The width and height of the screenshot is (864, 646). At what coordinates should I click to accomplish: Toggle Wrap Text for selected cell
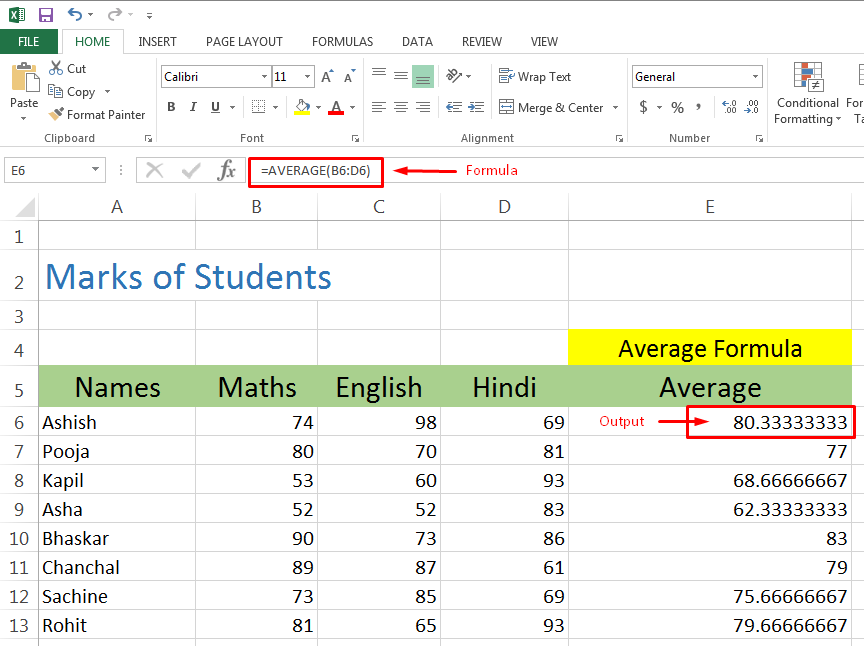tap(535, 77)
